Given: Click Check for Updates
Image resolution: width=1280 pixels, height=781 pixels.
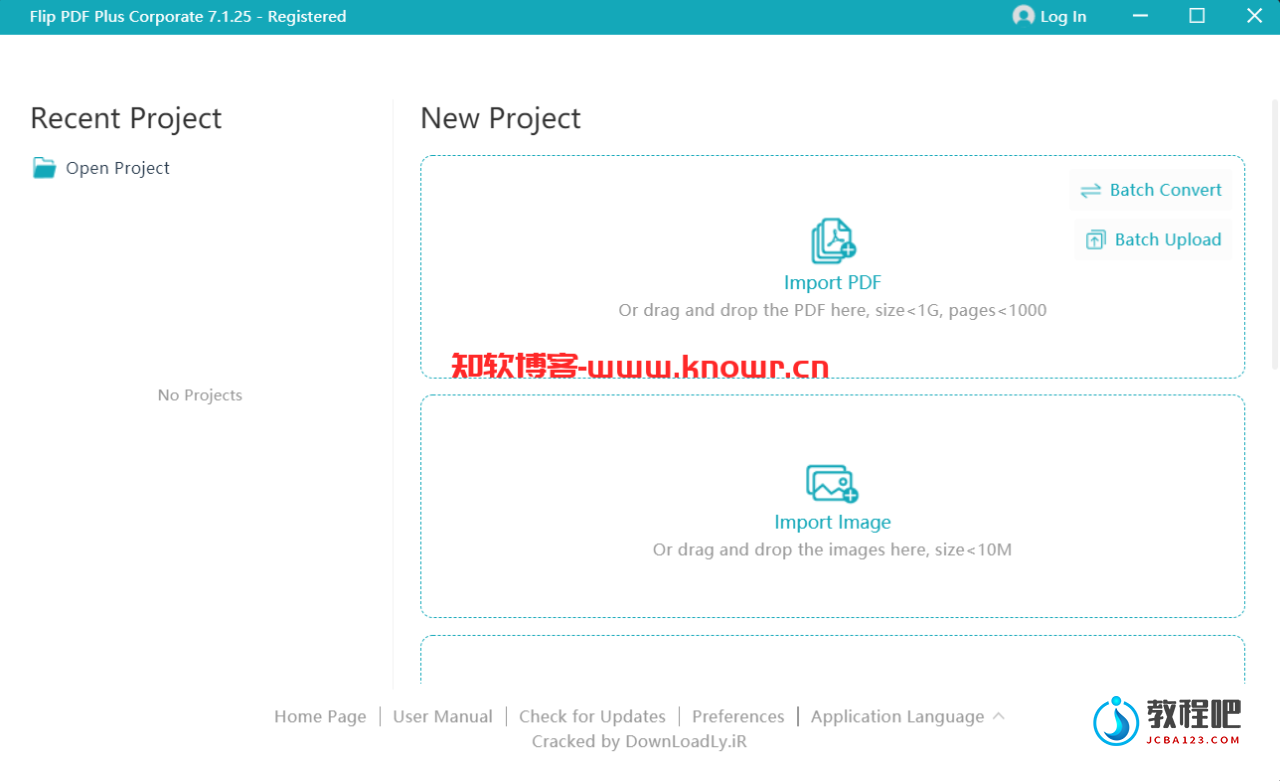Looking at the screenshot, I should [x=592, y=716].
